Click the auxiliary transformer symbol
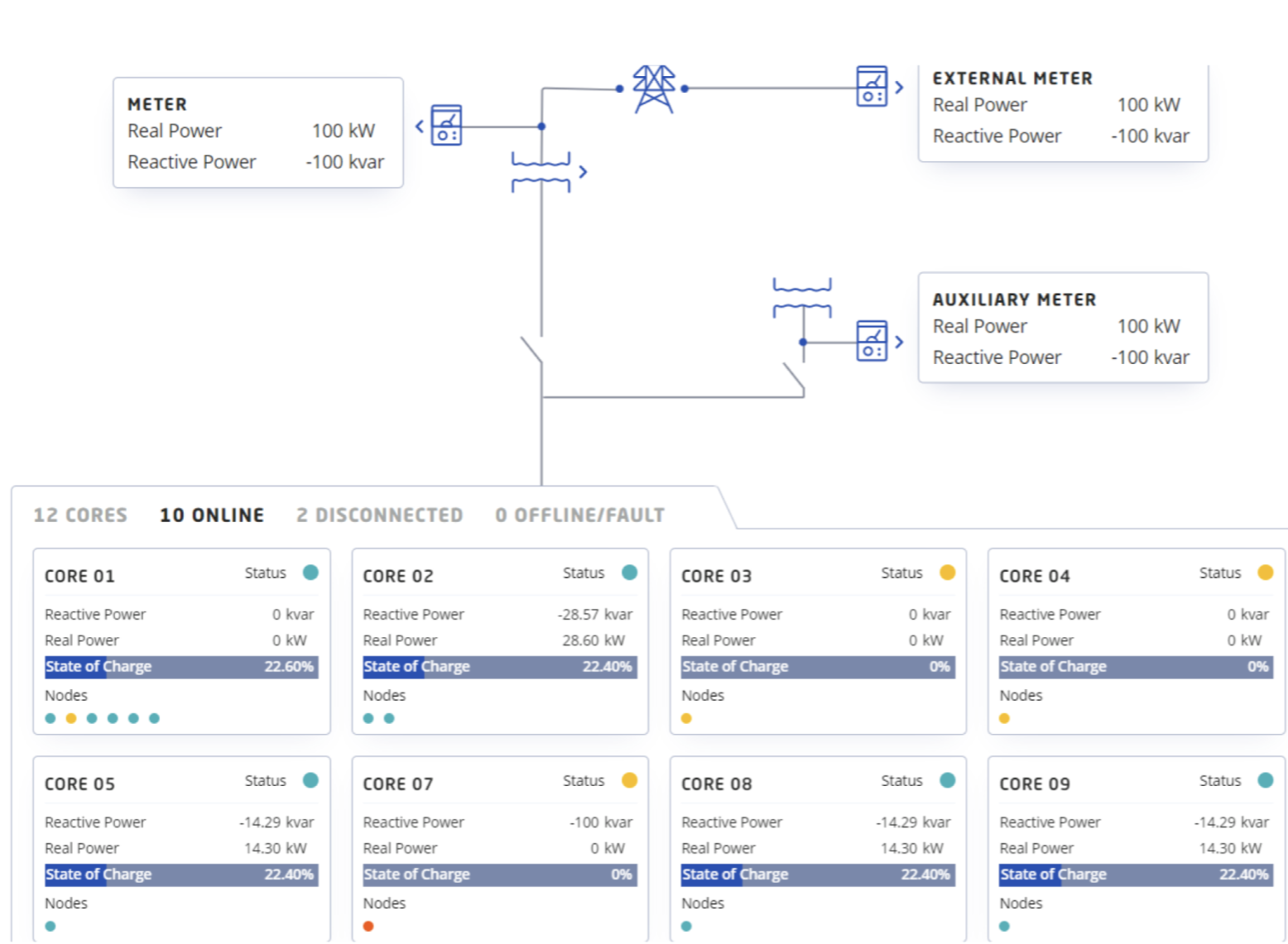 [801, 298]
